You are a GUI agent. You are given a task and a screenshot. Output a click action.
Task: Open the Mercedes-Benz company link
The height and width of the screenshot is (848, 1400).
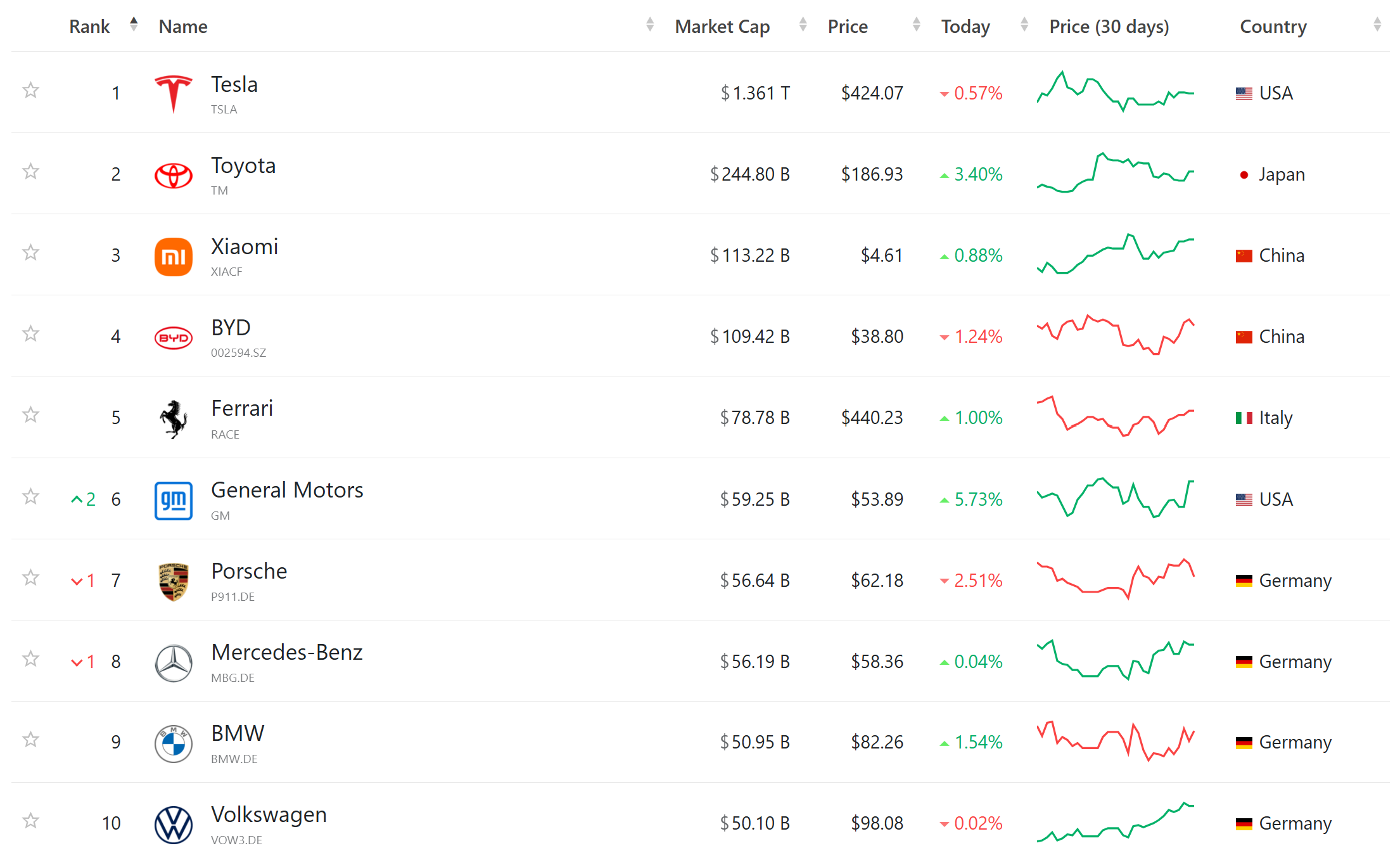[286, 652]
